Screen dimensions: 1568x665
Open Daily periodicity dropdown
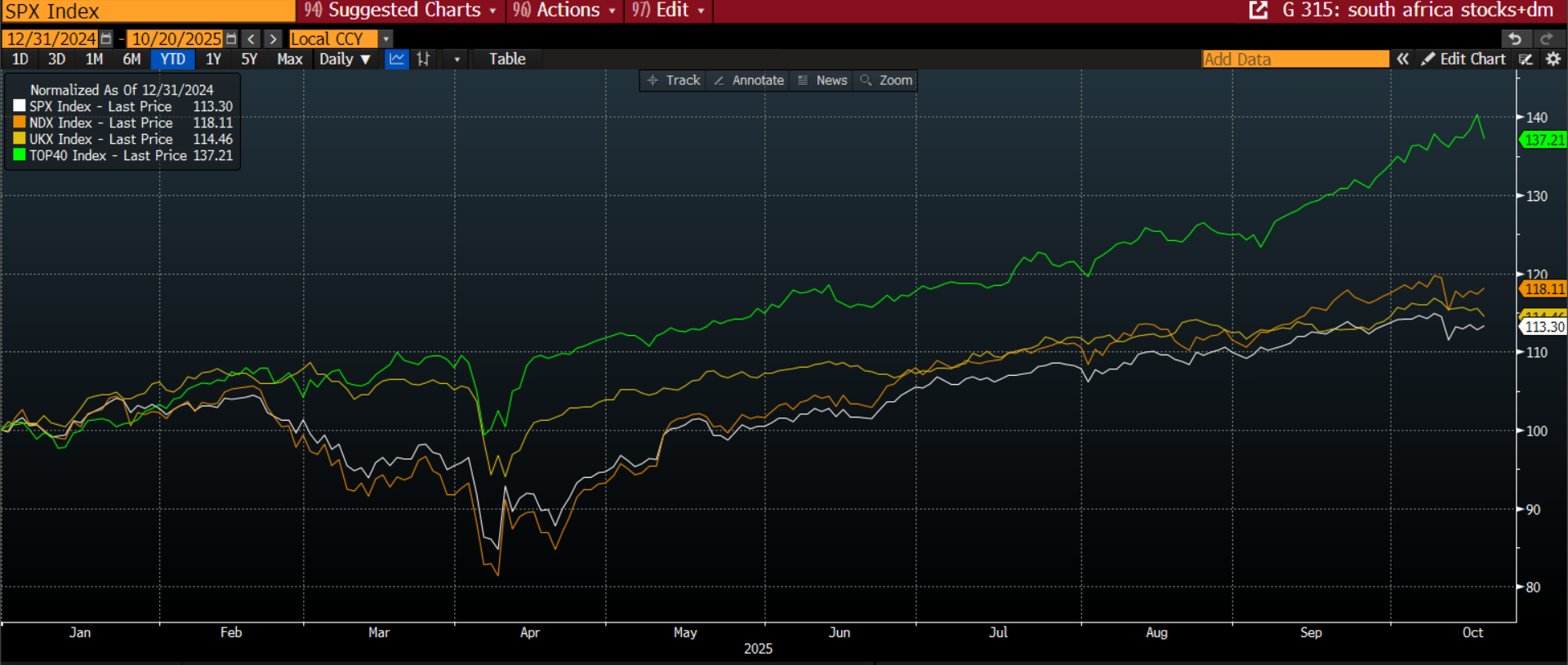coord(345,59)
